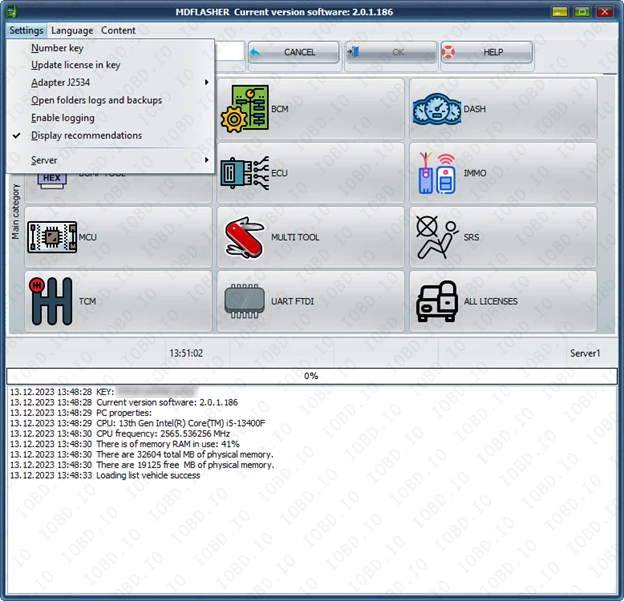
Task: Click the TCM label text
Action: point(87,301)
